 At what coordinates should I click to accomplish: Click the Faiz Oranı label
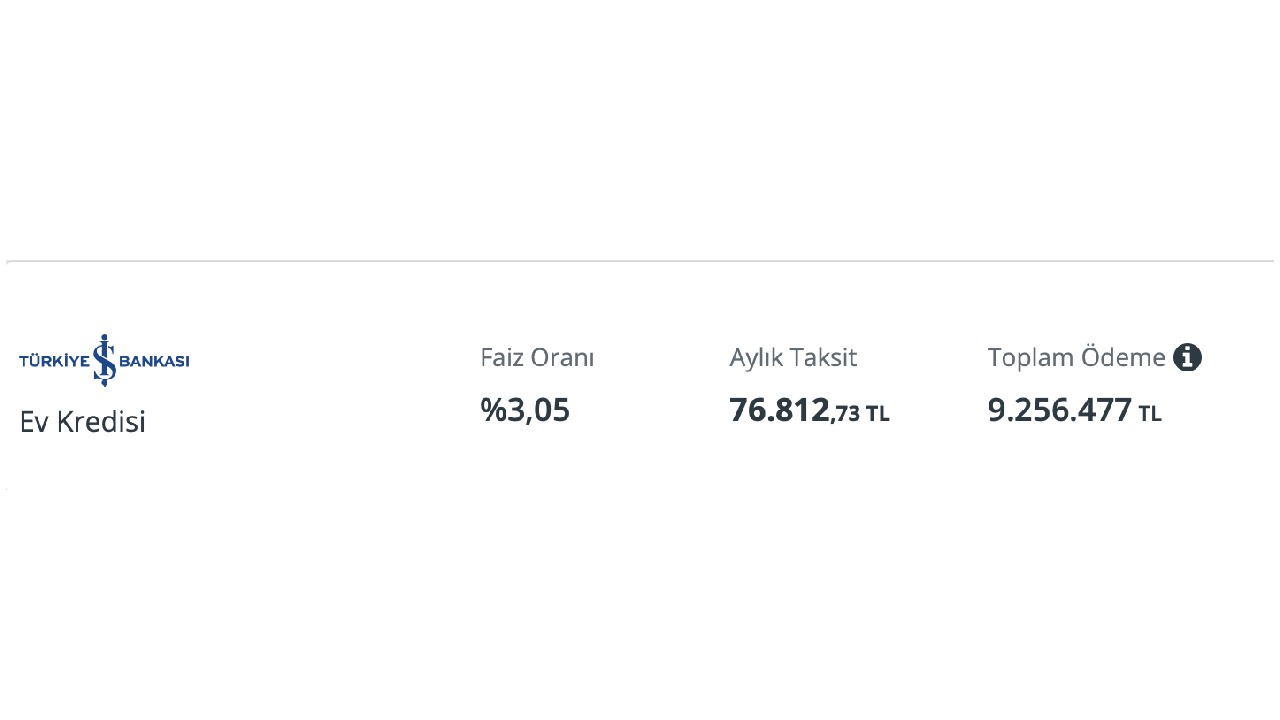[537, 358]
